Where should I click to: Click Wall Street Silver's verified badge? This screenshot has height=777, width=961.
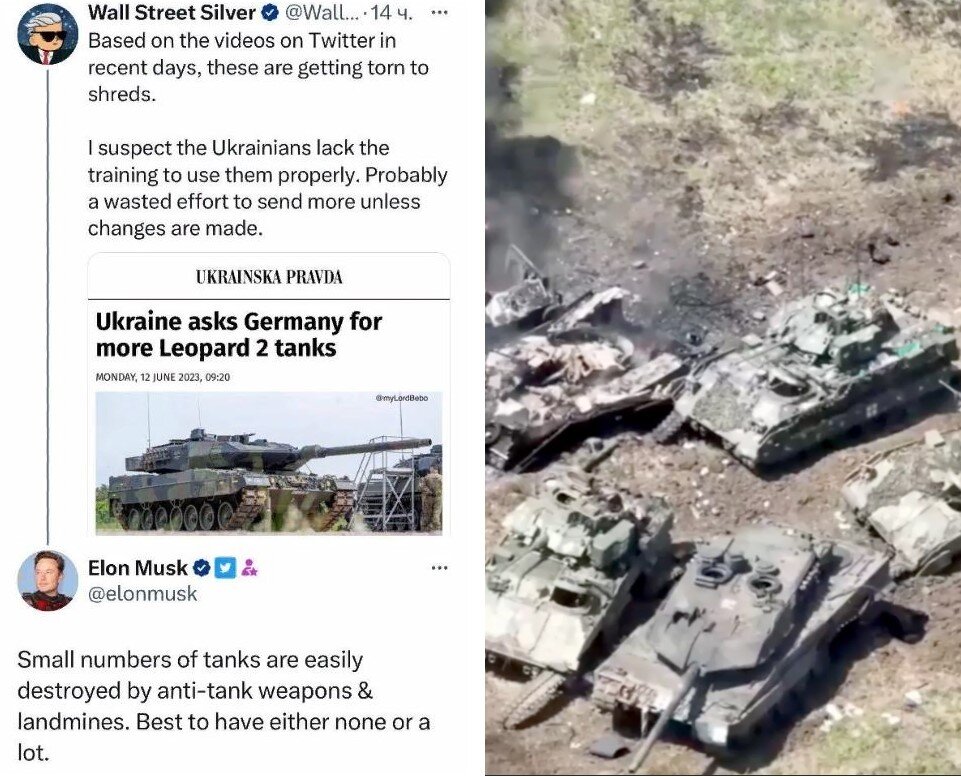click(x=270, y=12)
